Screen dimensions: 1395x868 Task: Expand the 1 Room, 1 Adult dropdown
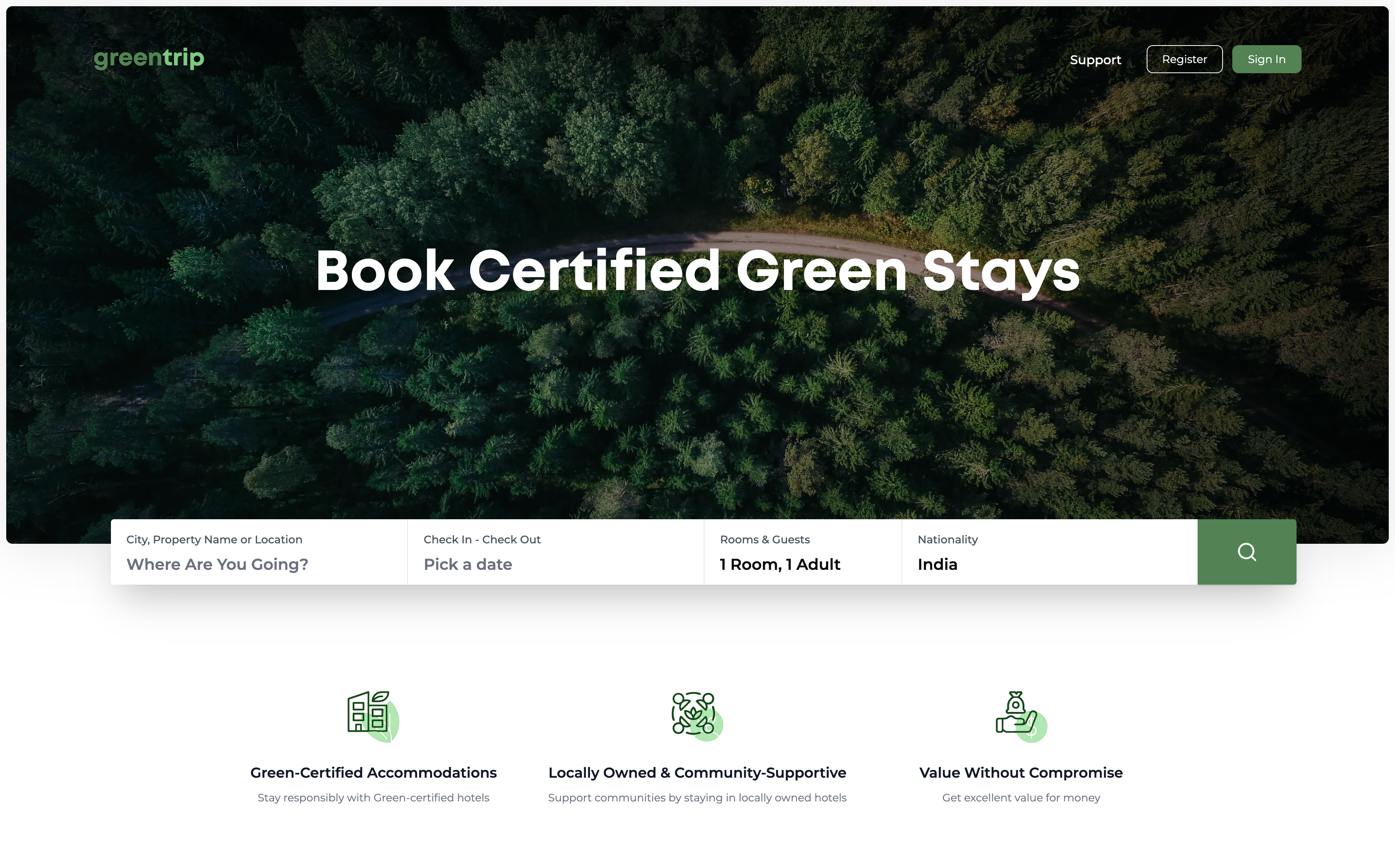click(780, 564)
